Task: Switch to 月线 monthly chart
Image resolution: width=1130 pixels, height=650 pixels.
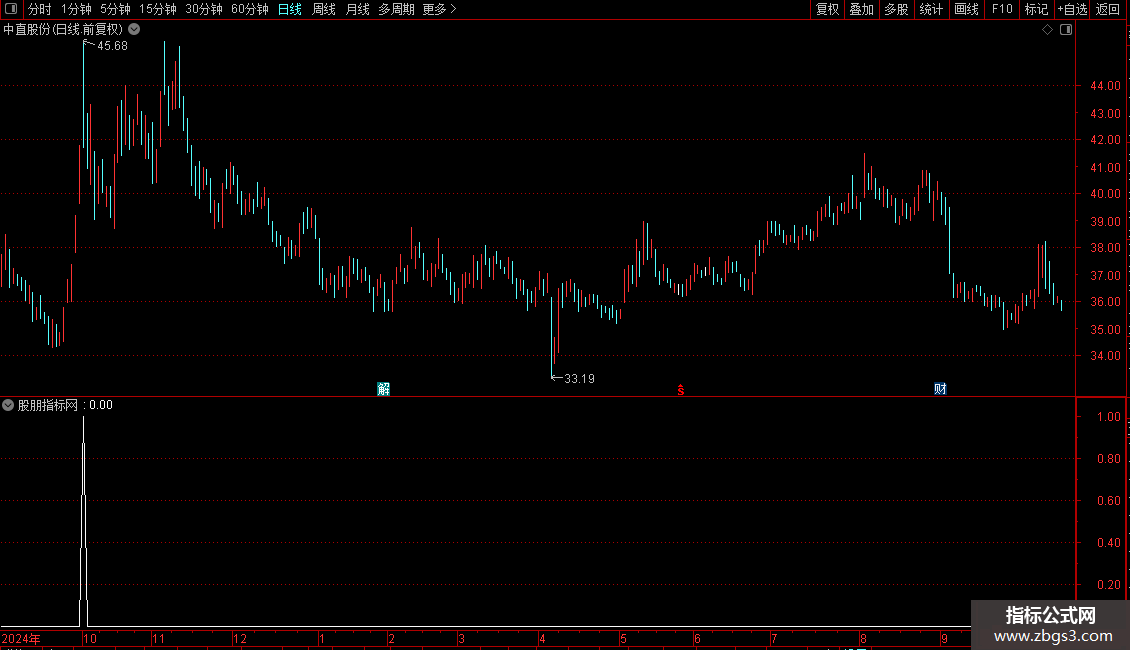Action: click(357, 9)
